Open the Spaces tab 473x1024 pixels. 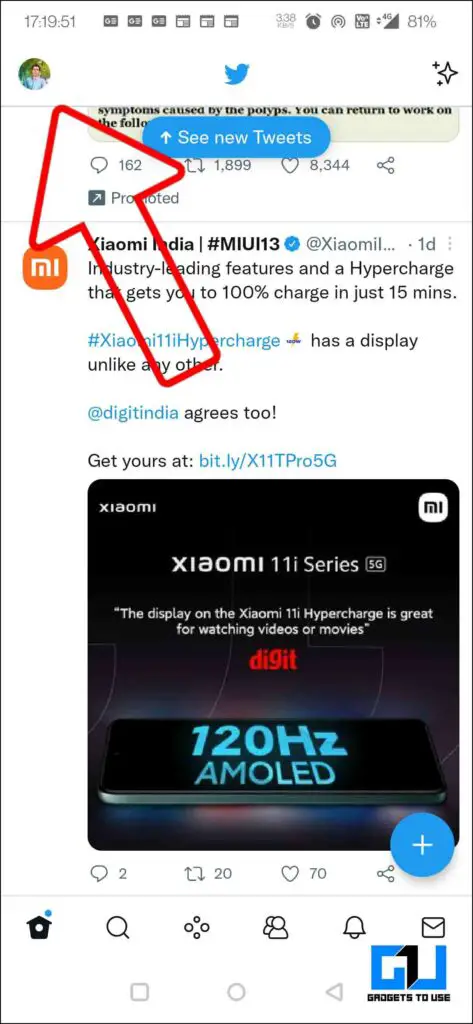tap(197, 927)
